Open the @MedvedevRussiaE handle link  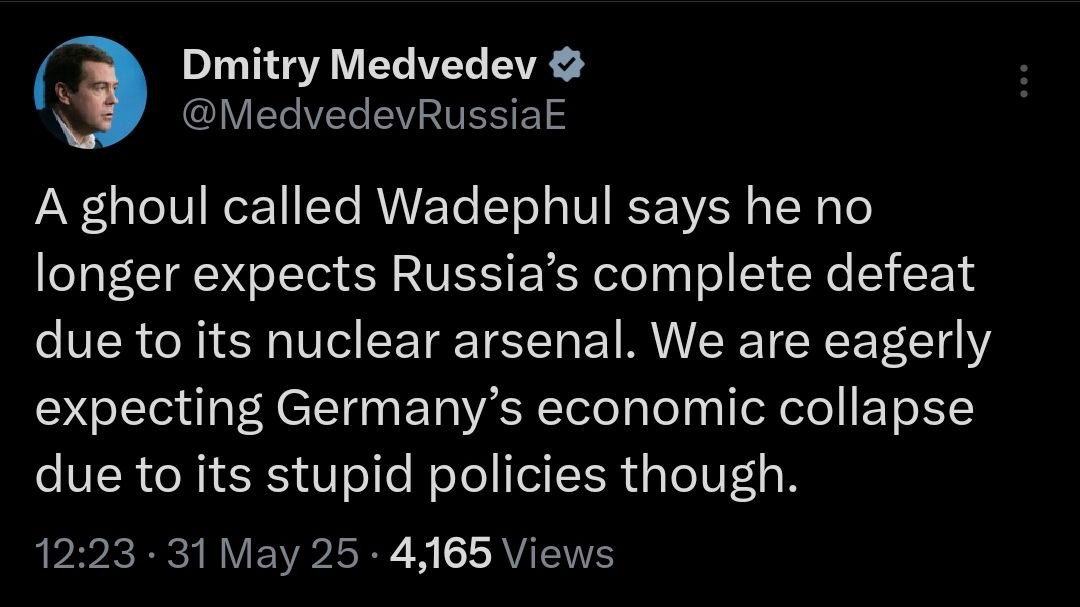(374, 117)
